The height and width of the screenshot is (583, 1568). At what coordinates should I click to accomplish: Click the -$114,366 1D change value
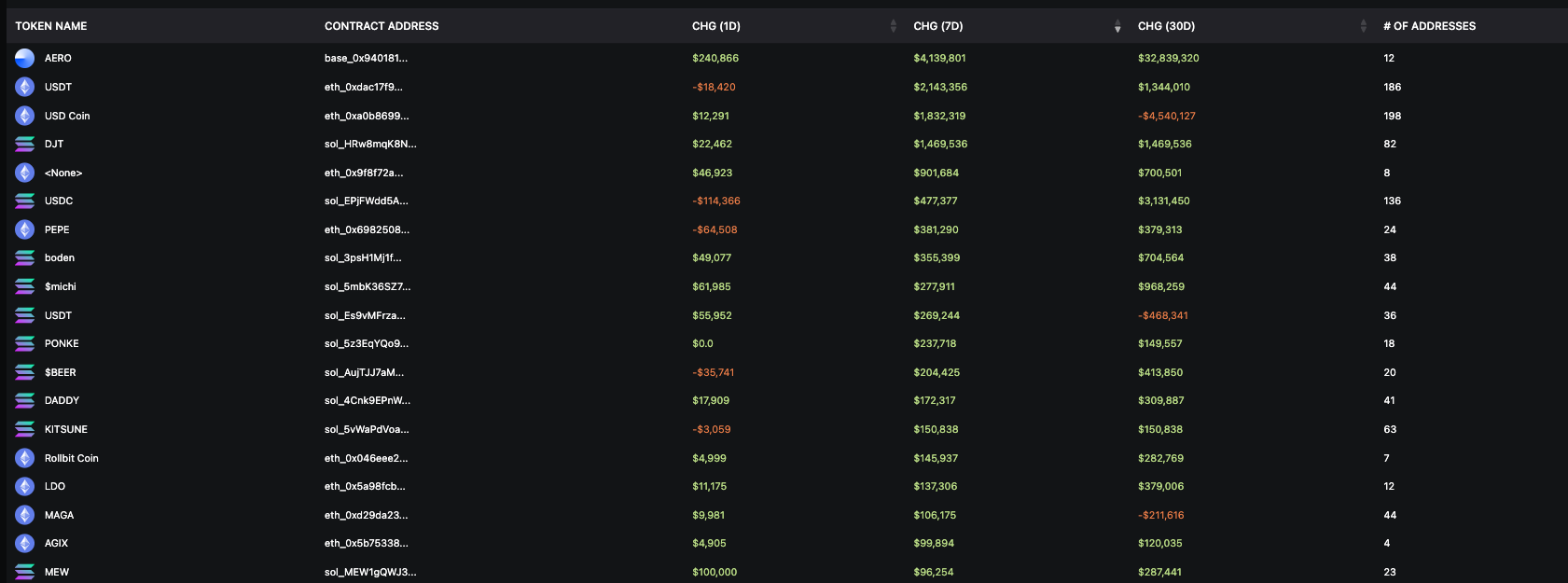(716, 201)
